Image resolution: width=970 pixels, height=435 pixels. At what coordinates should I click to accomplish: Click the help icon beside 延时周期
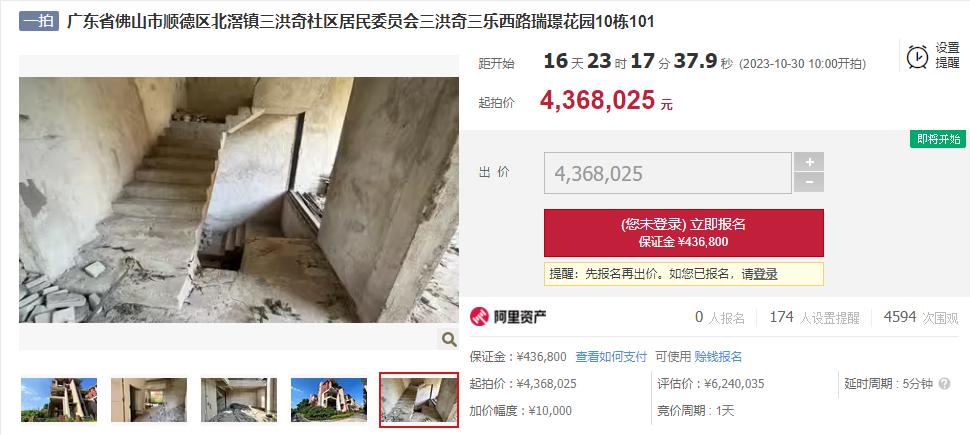click(944, 384)
